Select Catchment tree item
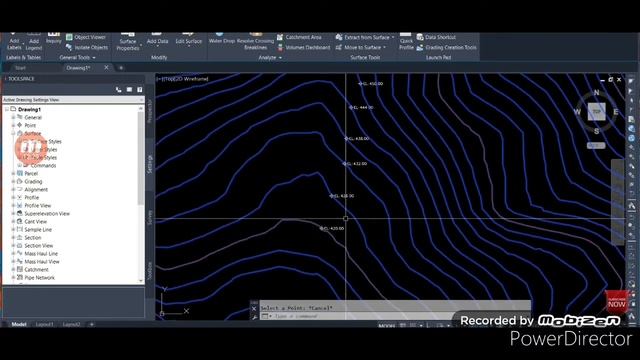The width and height of the screenshot is (640, 360). pos(36,270)
